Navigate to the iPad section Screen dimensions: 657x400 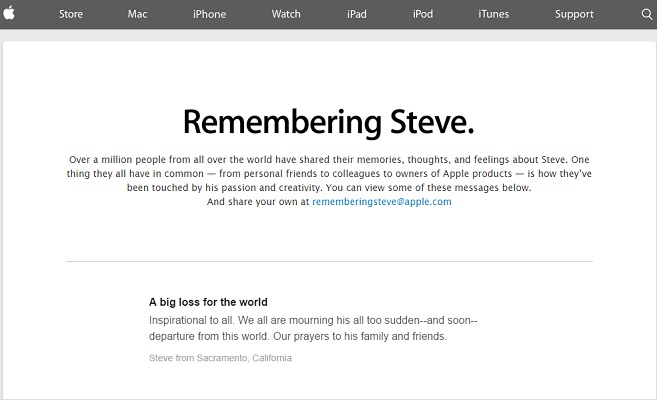[x=357, y=14]
